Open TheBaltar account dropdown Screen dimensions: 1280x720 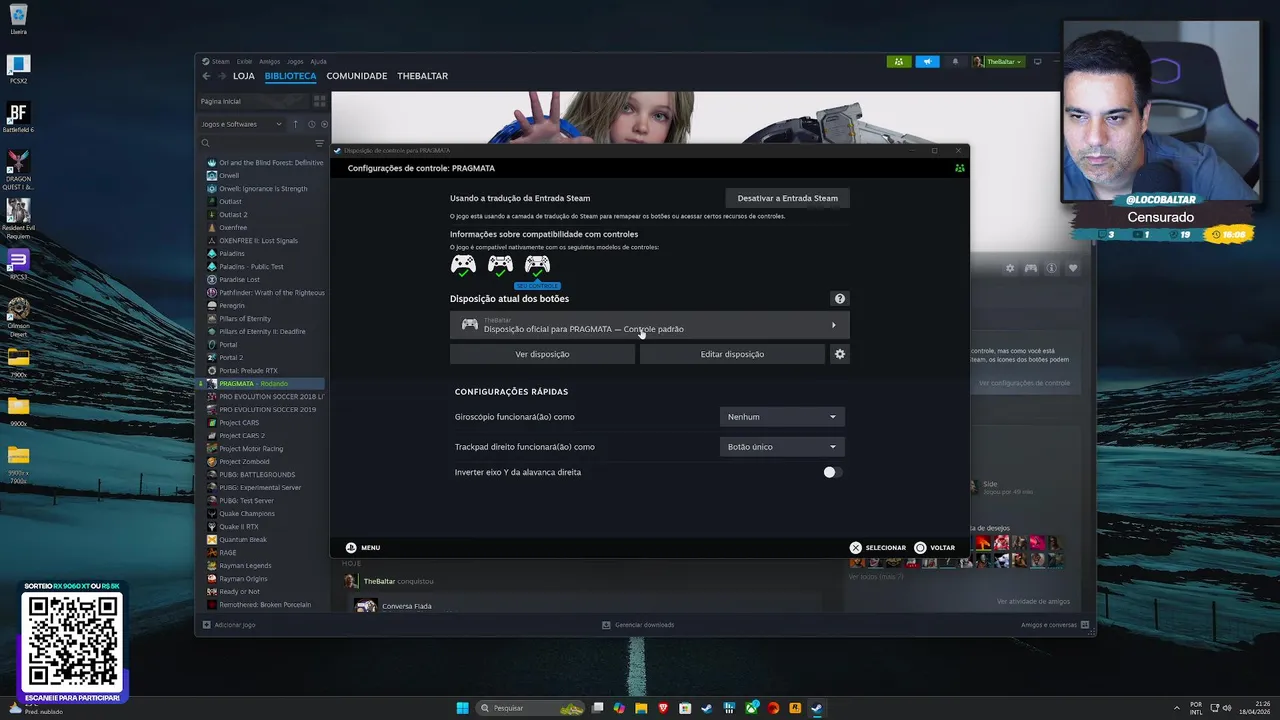pyautogui.click(x=998, y=62)
